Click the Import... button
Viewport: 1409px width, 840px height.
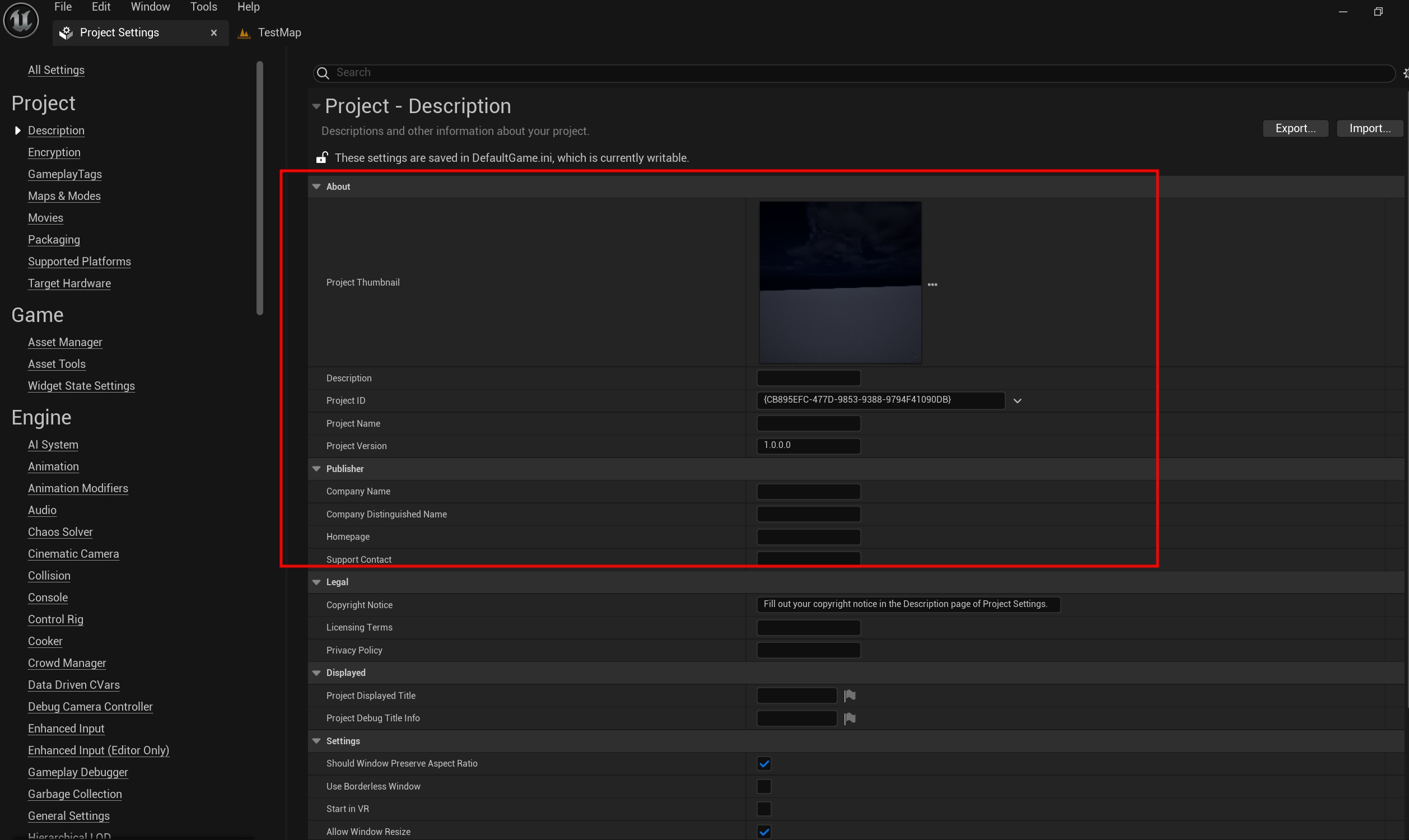coord(1369,128)
